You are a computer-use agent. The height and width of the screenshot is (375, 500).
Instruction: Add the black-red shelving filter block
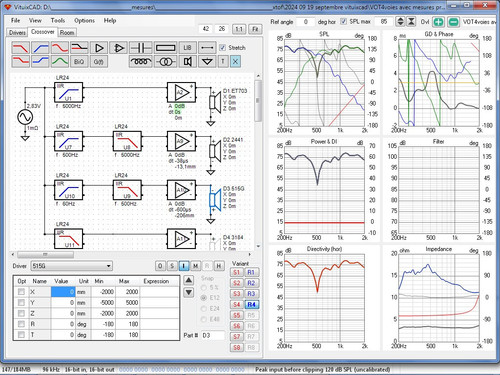tap(79, 48)
